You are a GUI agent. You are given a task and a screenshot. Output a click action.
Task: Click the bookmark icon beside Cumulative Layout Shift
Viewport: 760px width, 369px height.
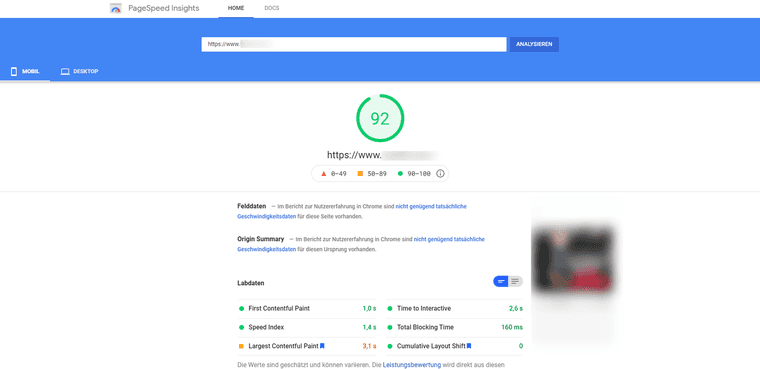point(469,346)
